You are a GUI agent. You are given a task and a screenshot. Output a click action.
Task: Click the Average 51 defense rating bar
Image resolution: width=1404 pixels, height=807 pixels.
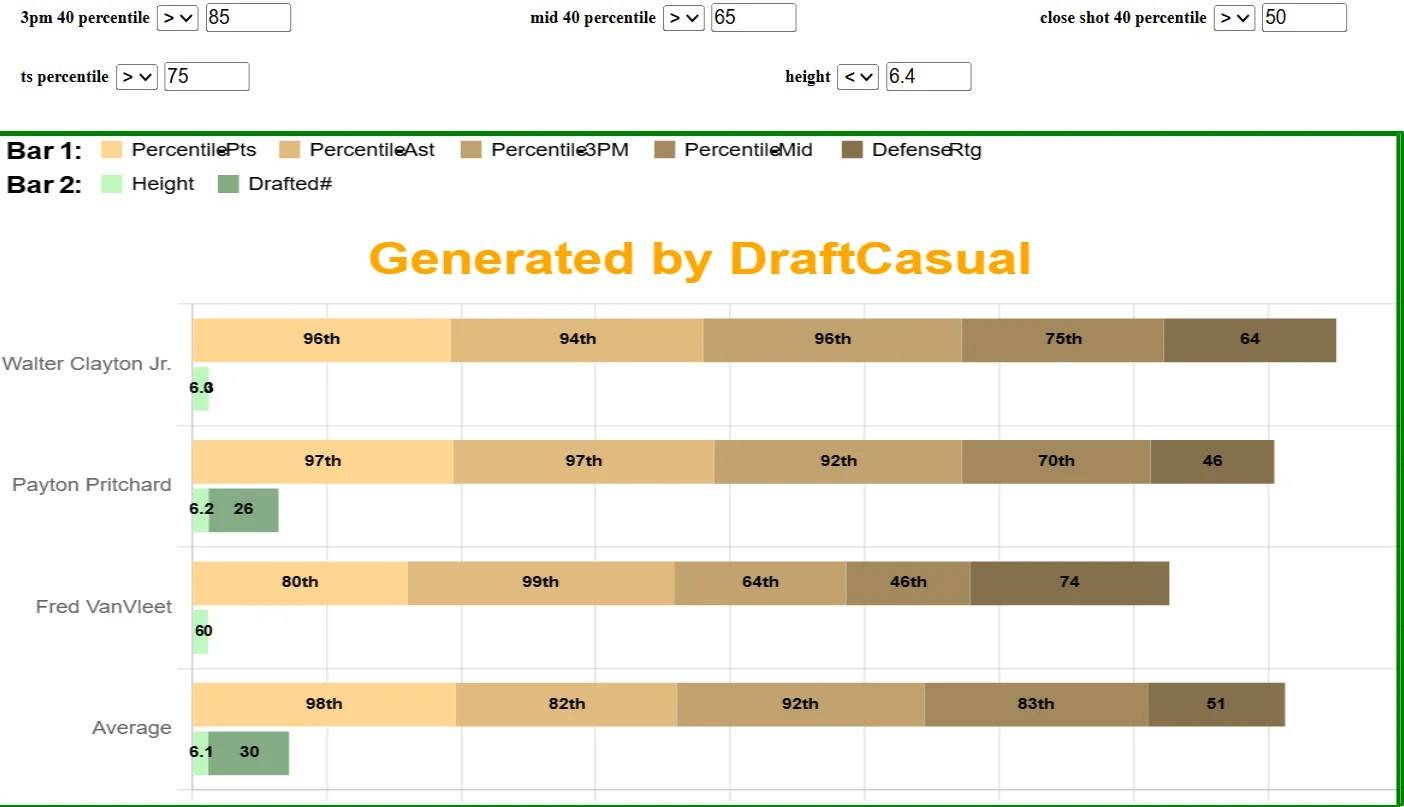[1216, 705]
